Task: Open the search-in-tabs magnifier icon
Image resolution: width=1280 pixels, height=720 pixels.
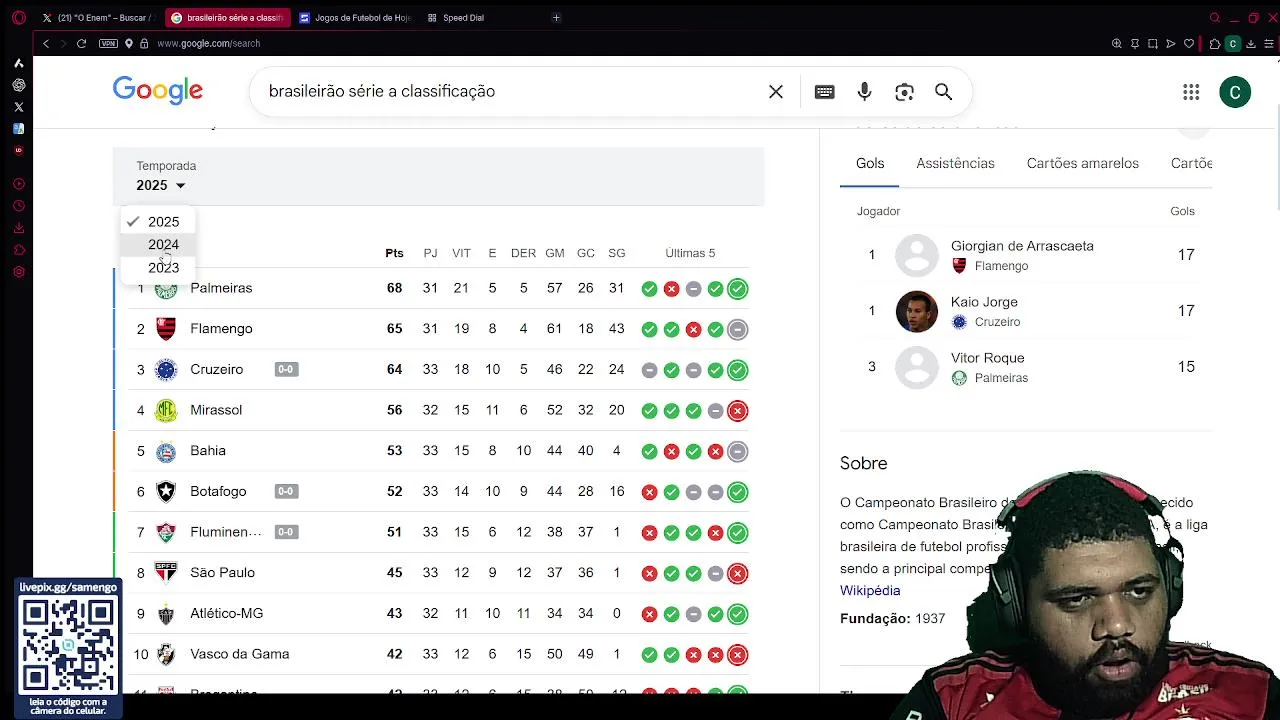Action: [x=1215, y=17]
